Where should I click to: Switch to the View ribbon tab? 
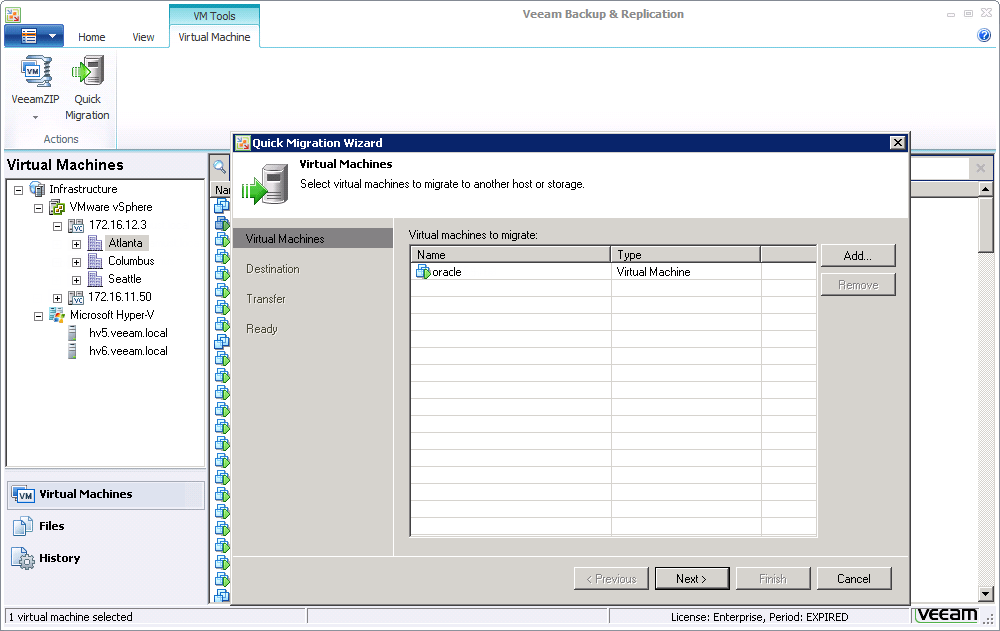(143, 37)
